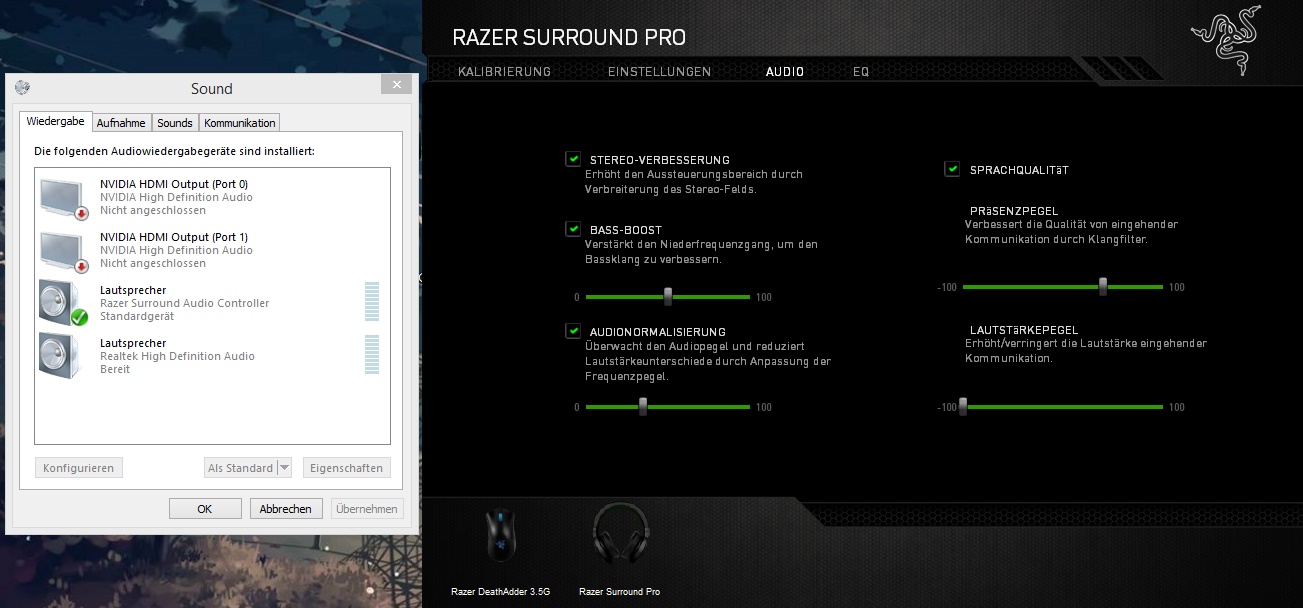1303x608 pixels.
Task: Click the Konfigurieren button
Action: [79, 468]
